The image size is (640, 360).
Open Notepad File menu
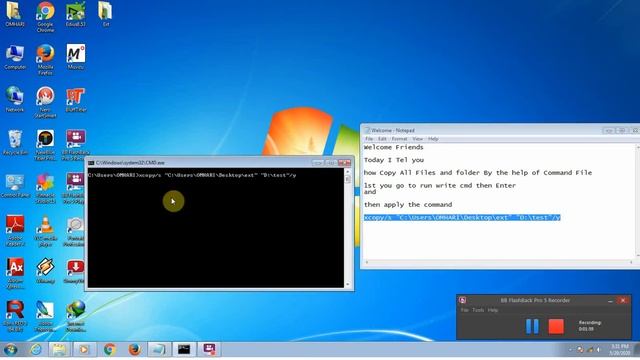pyautogui.click(x=369, y=139)
